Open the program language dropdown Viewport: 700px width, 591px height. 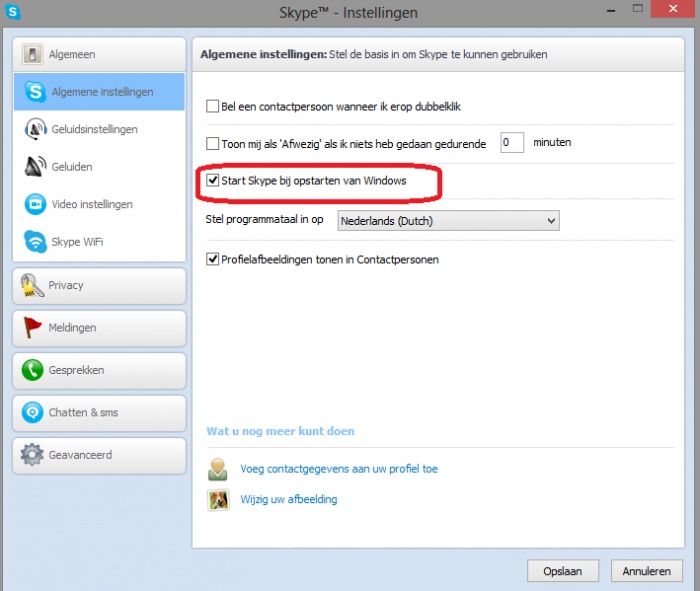pos(448,221)
